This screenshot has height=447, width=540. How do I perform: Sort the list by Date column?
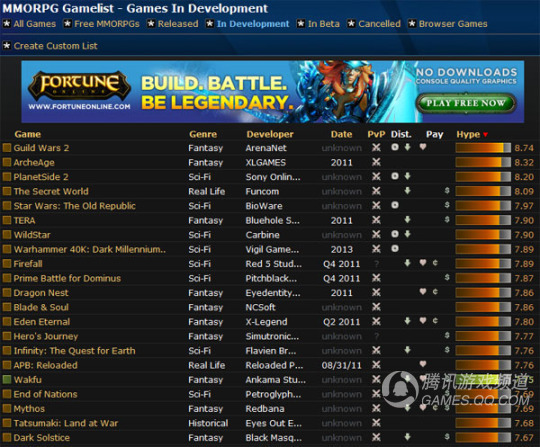tap(341, 134)
